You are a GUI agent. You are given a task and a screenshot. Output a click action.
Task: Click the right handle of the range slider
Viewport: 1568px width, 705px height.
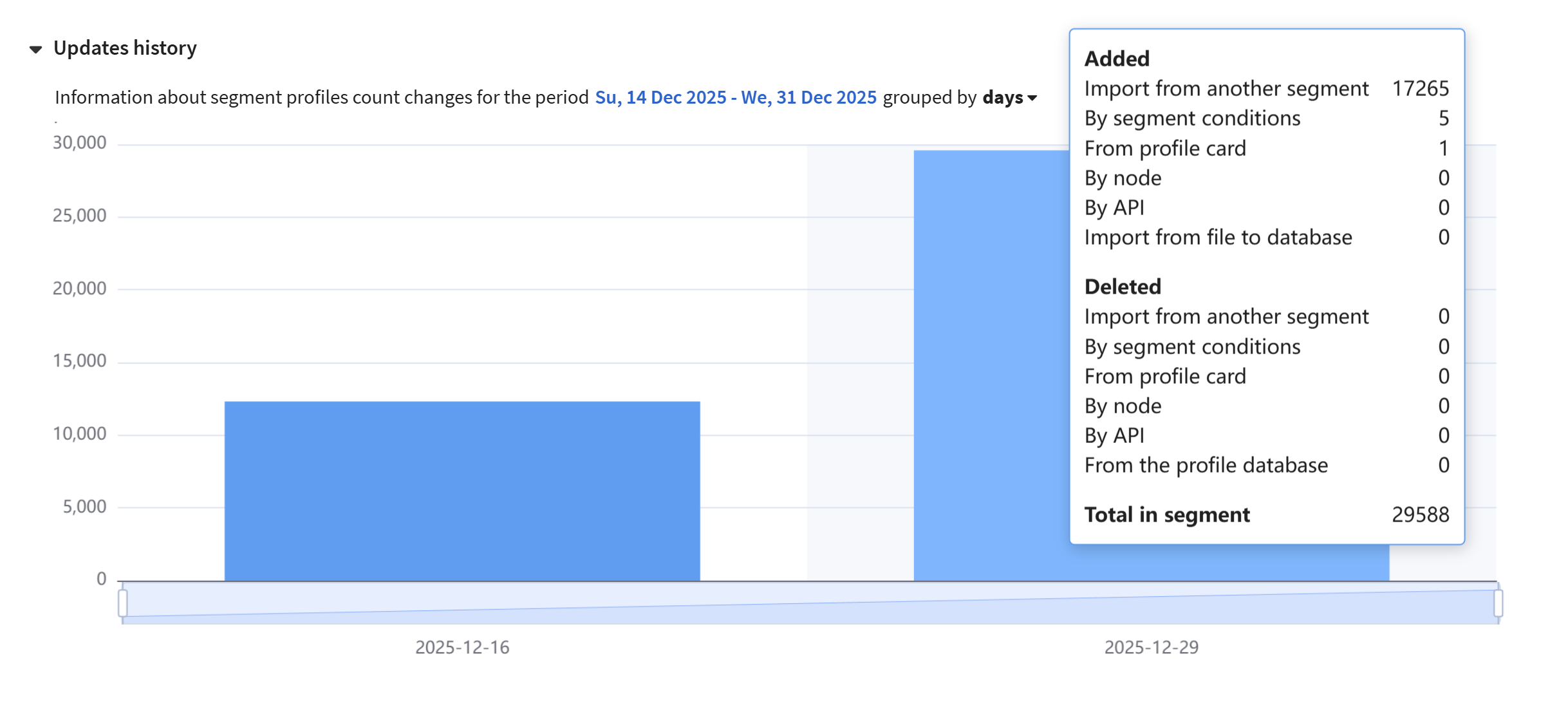[1498, 603]
